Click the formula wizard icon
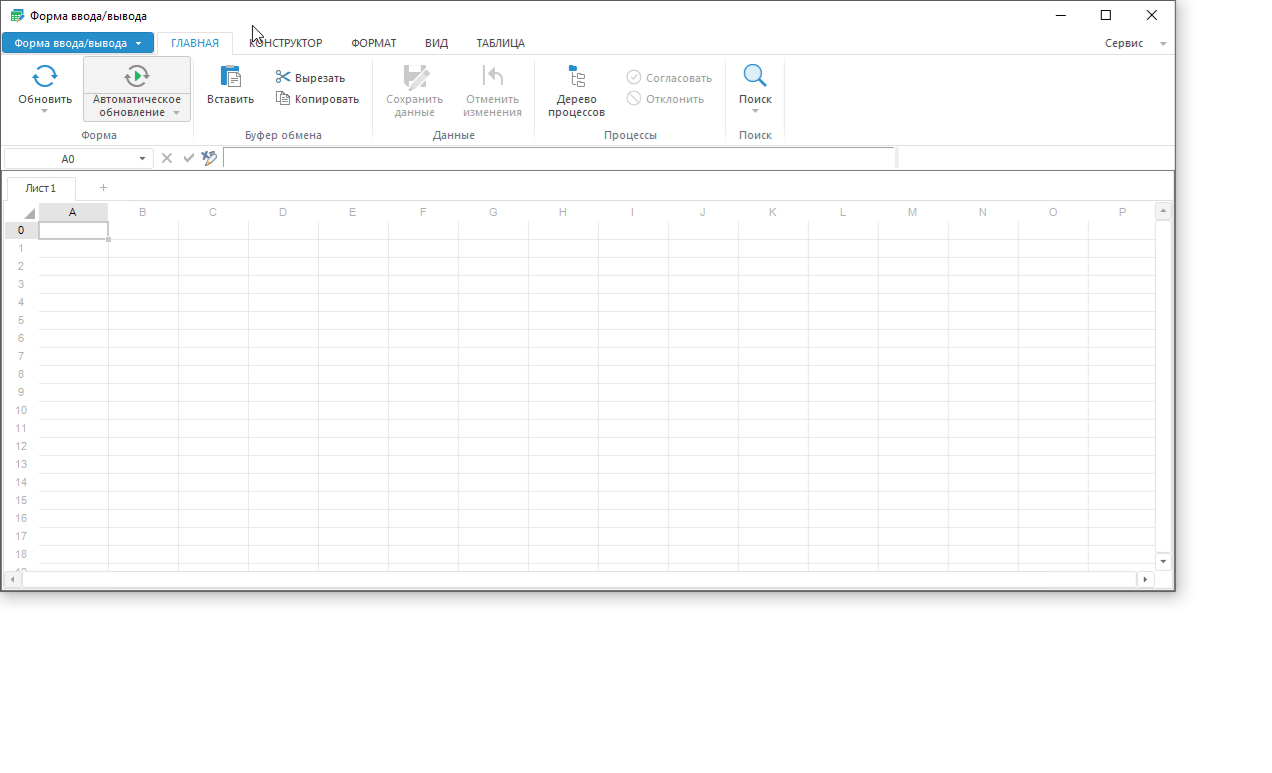Image resolution: width=1272 pixels, height=773 pixels. pos(209,158)
